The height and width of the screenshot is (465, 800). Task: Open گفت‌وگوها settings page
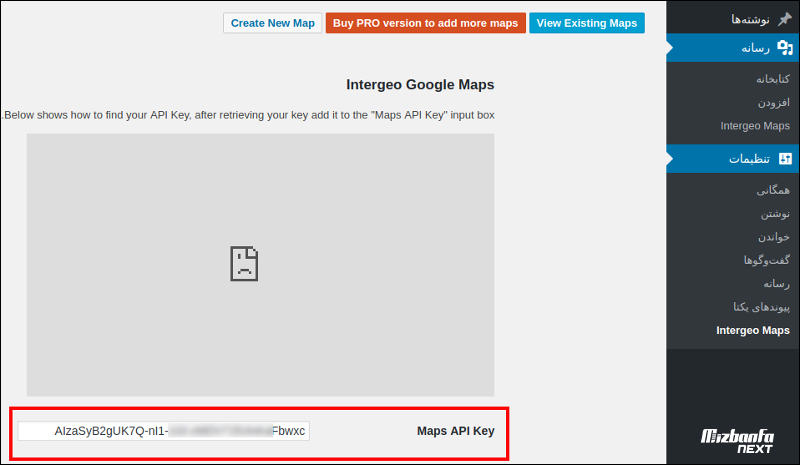766,260
